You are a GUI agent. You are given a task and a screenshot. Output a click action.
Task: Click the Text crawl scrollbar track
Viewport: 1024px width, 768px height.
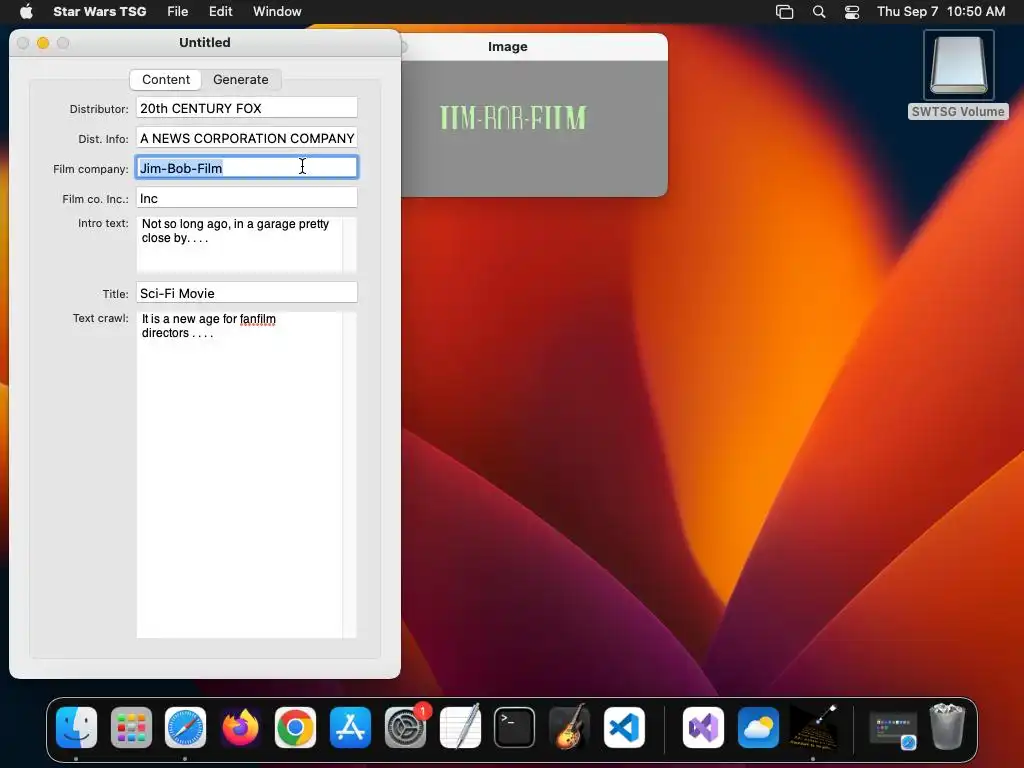[x=349, y=475]
